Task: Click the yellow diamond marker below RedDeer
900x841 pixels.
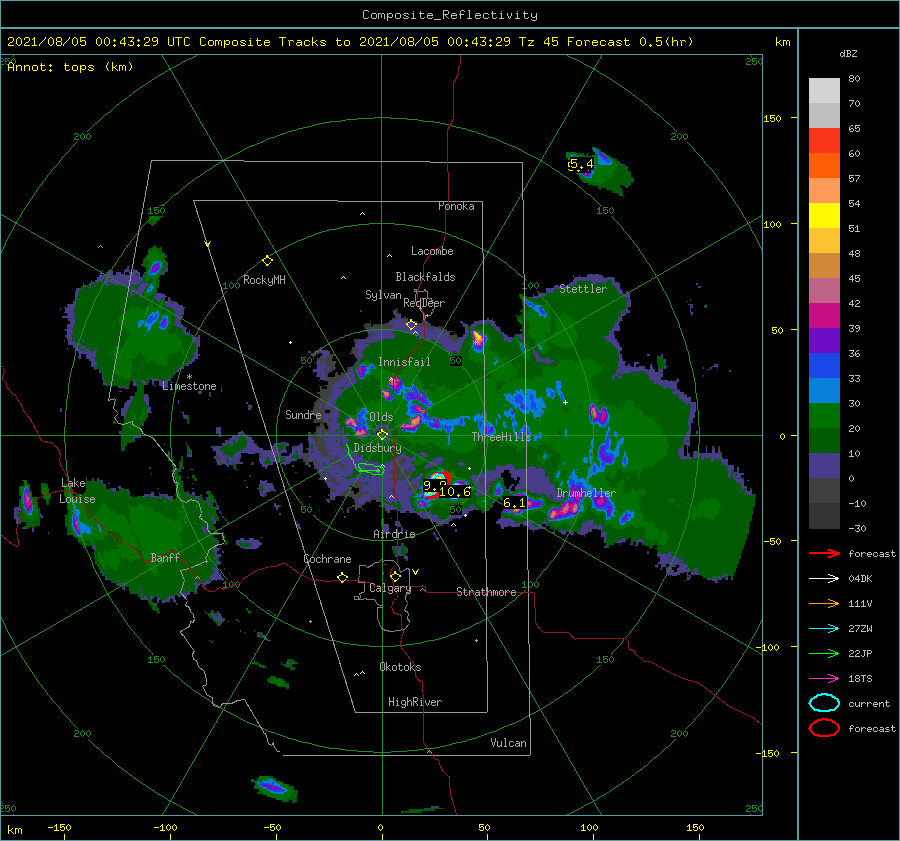Action: point(411,325)
